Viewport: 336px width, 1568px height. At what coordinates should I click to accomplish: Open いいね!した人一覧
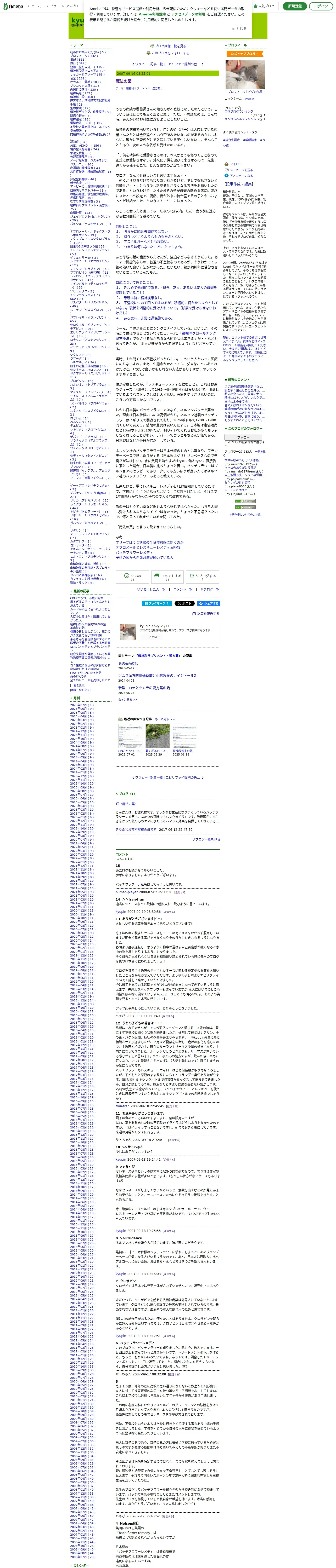[x=151, y=589]
